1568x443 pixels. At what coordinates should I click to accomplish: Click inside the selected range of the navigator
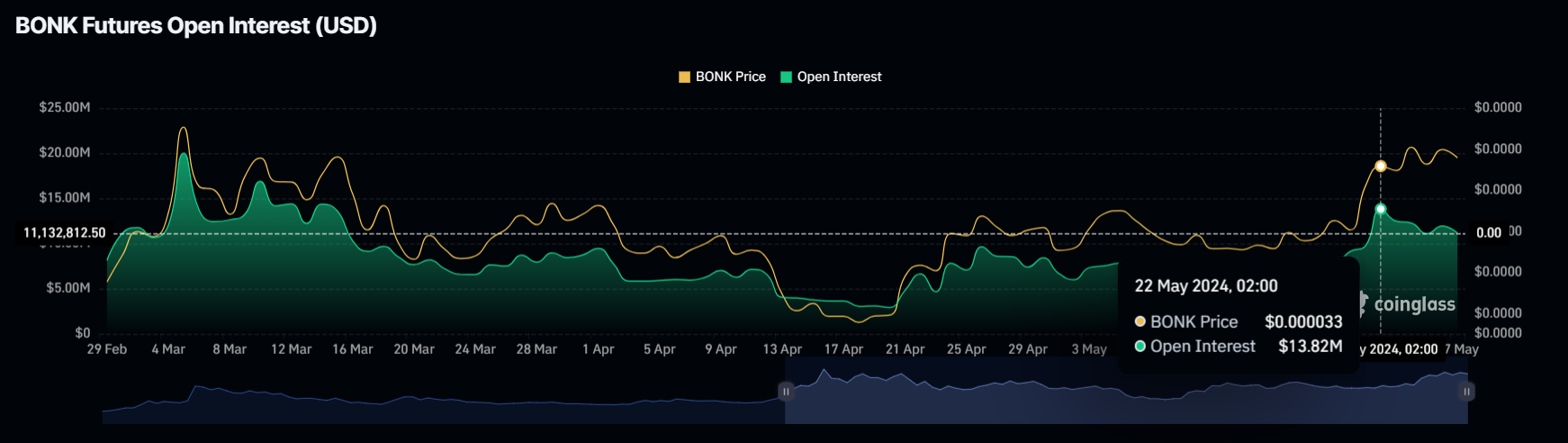1125,396
